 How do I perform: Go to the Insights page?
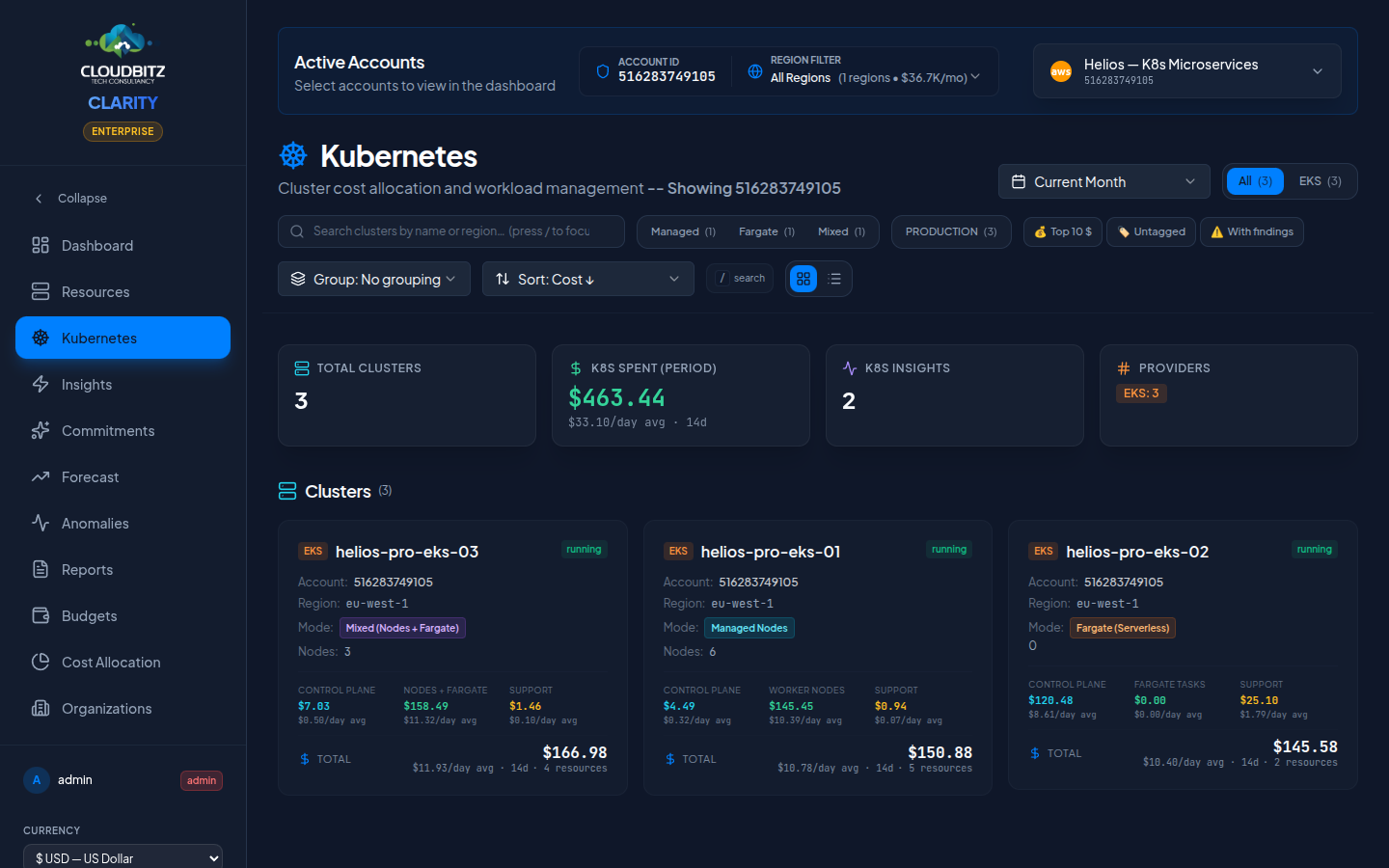click(x=123, y=384)
